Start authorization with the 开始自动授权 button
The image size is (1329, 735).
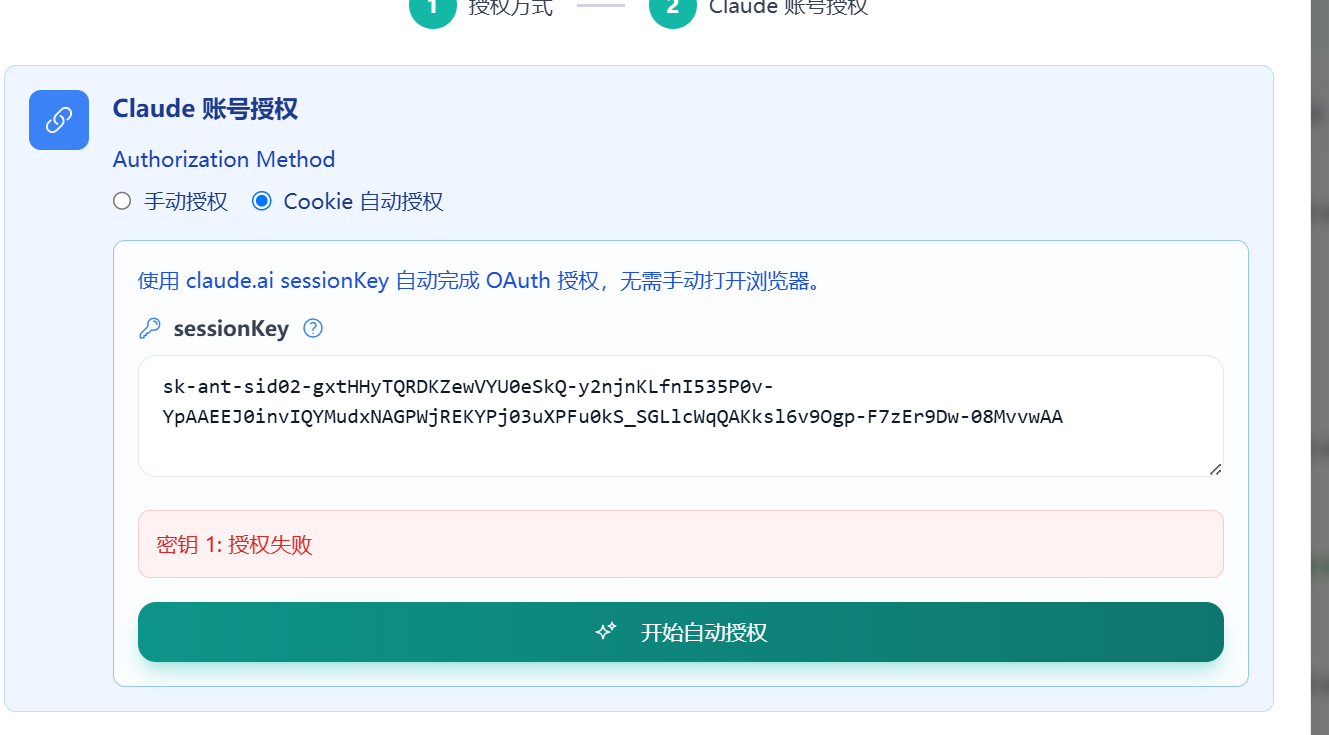click(681, 632)
